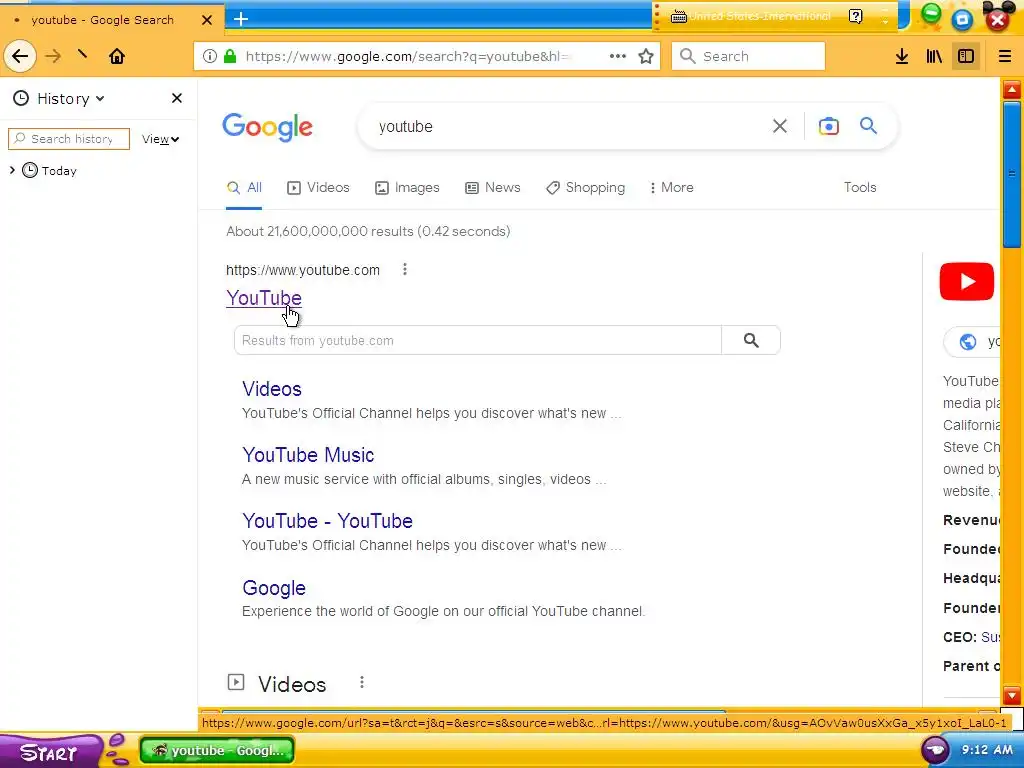Click the red YouTube logo in knowledge panel
Viewport: 1024px width, 768px height.
(967, 281)
